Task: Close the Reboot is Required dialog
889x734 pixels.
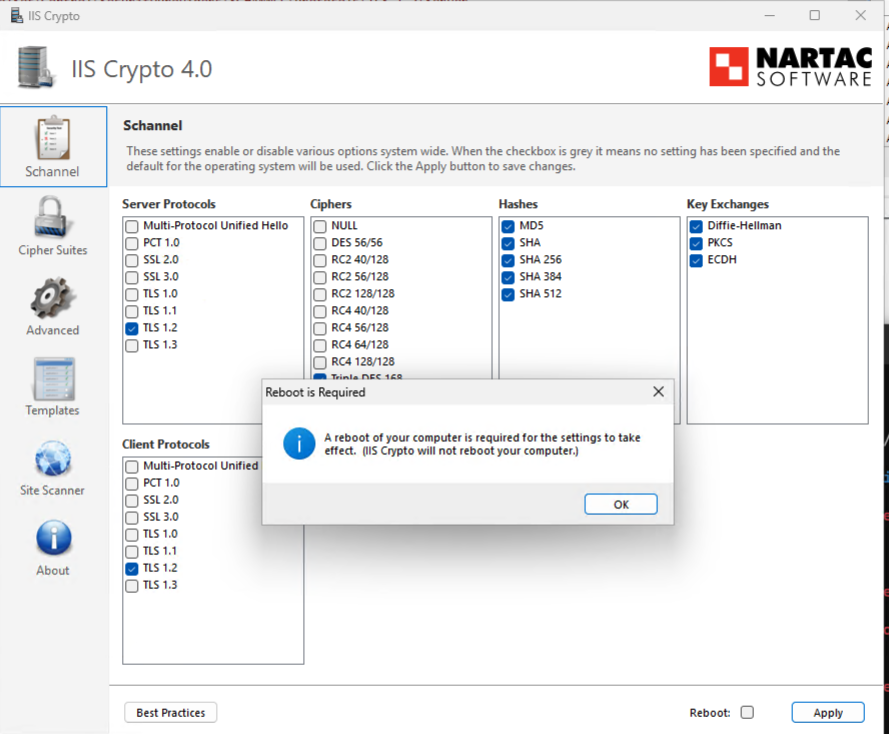Action: click(658, 392)
